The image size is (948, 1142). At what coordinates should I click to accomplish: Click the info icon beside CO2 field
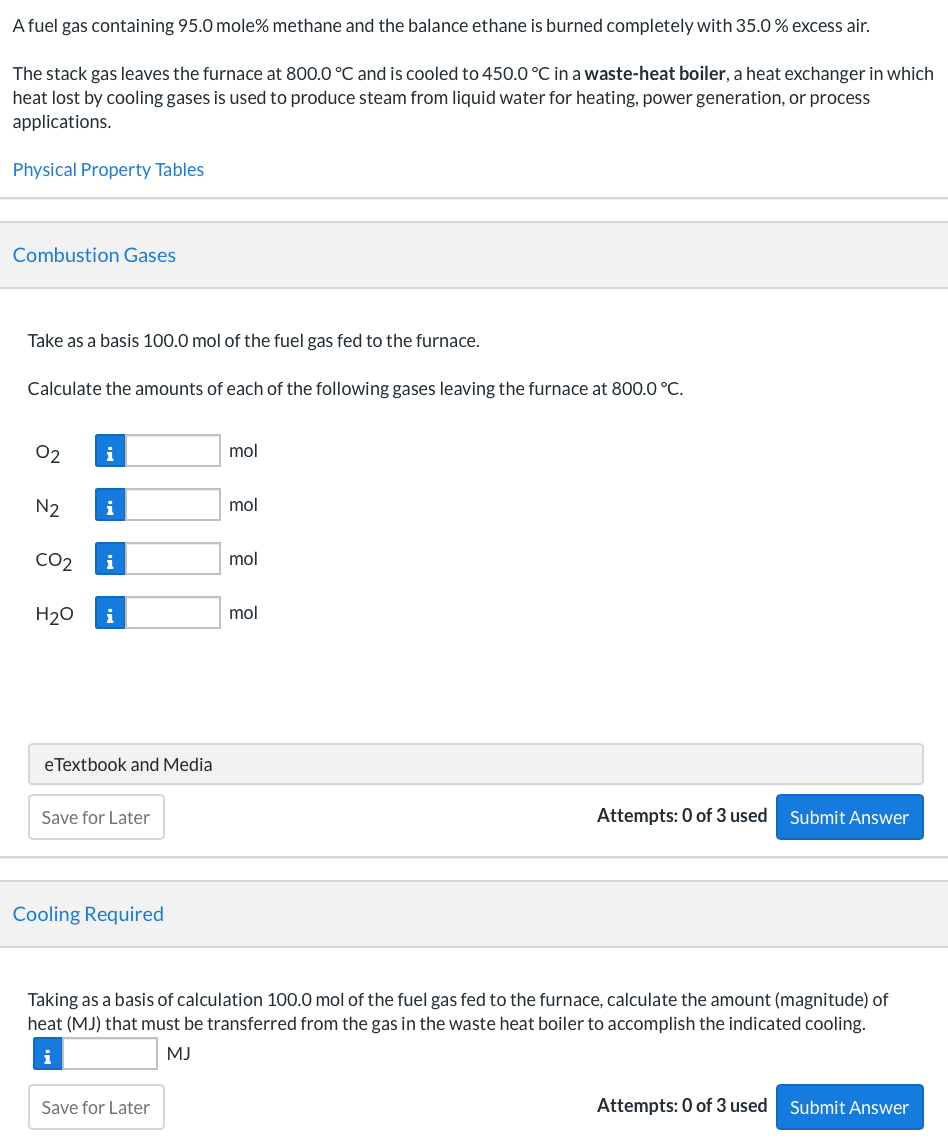110,559
